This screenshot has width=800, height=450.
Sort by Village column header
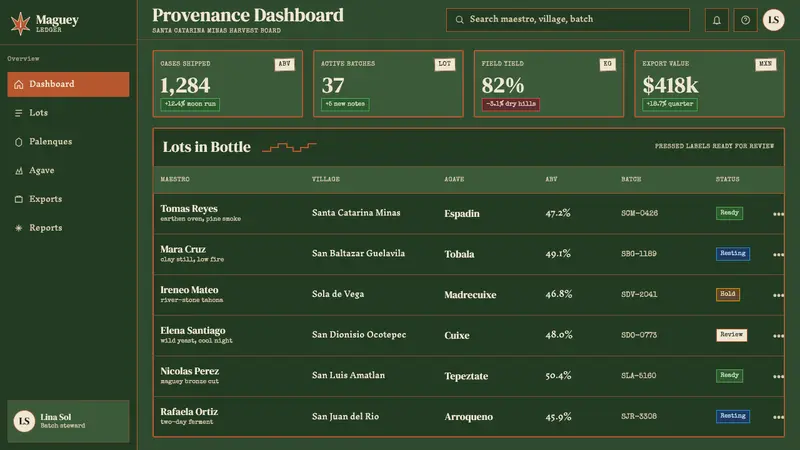[x=326, y=180]
